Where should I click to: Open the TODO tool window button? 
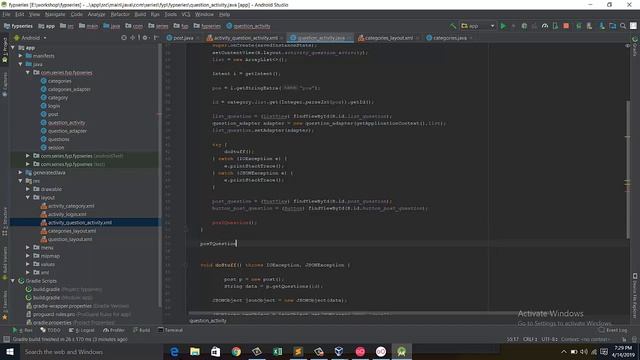click(x=50, y=330)
